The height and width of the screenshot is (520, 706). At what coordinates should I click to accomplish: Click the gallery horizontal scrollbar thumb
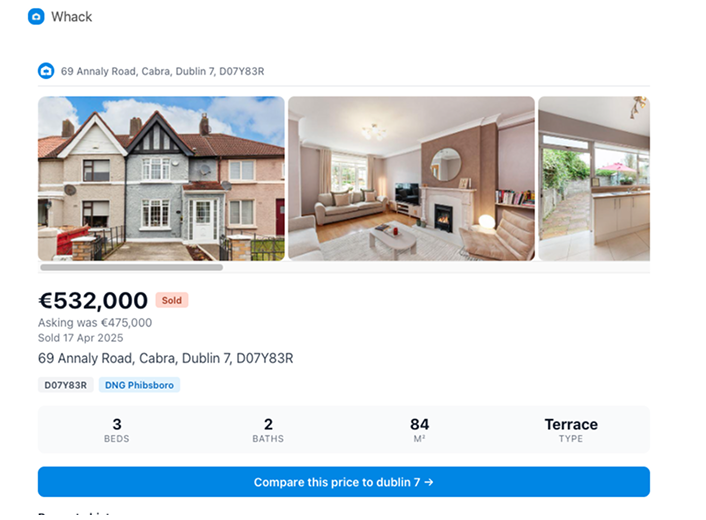point(131,267)
